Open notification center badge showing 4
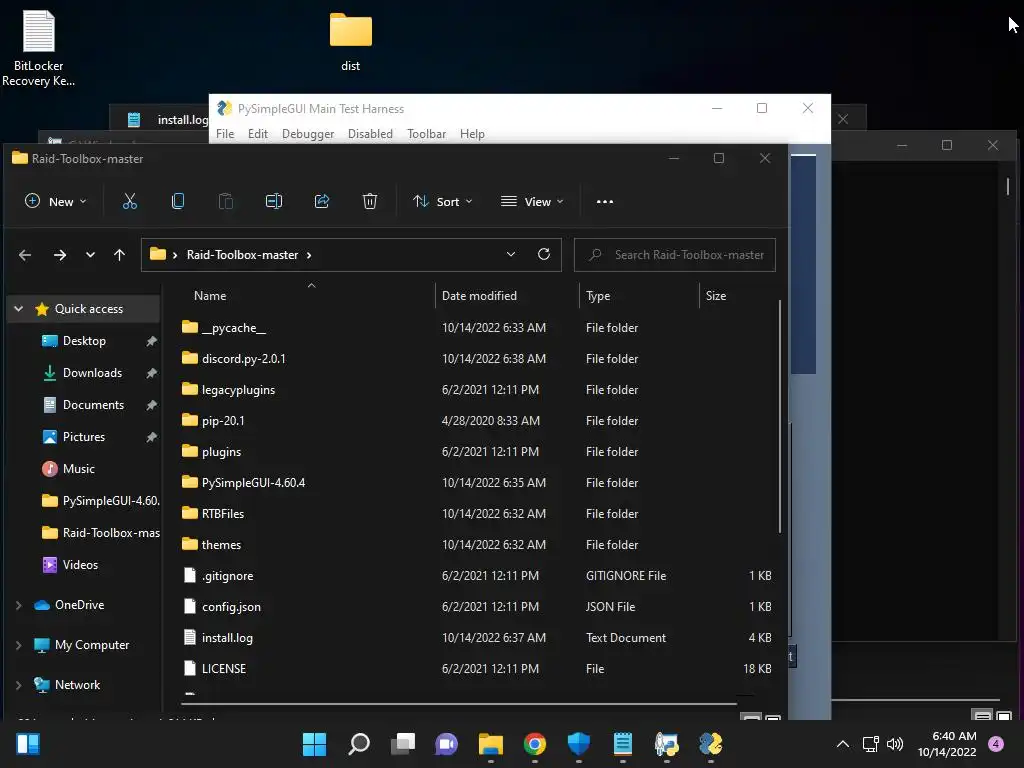 pyautogui.click(x=996, y=744)
